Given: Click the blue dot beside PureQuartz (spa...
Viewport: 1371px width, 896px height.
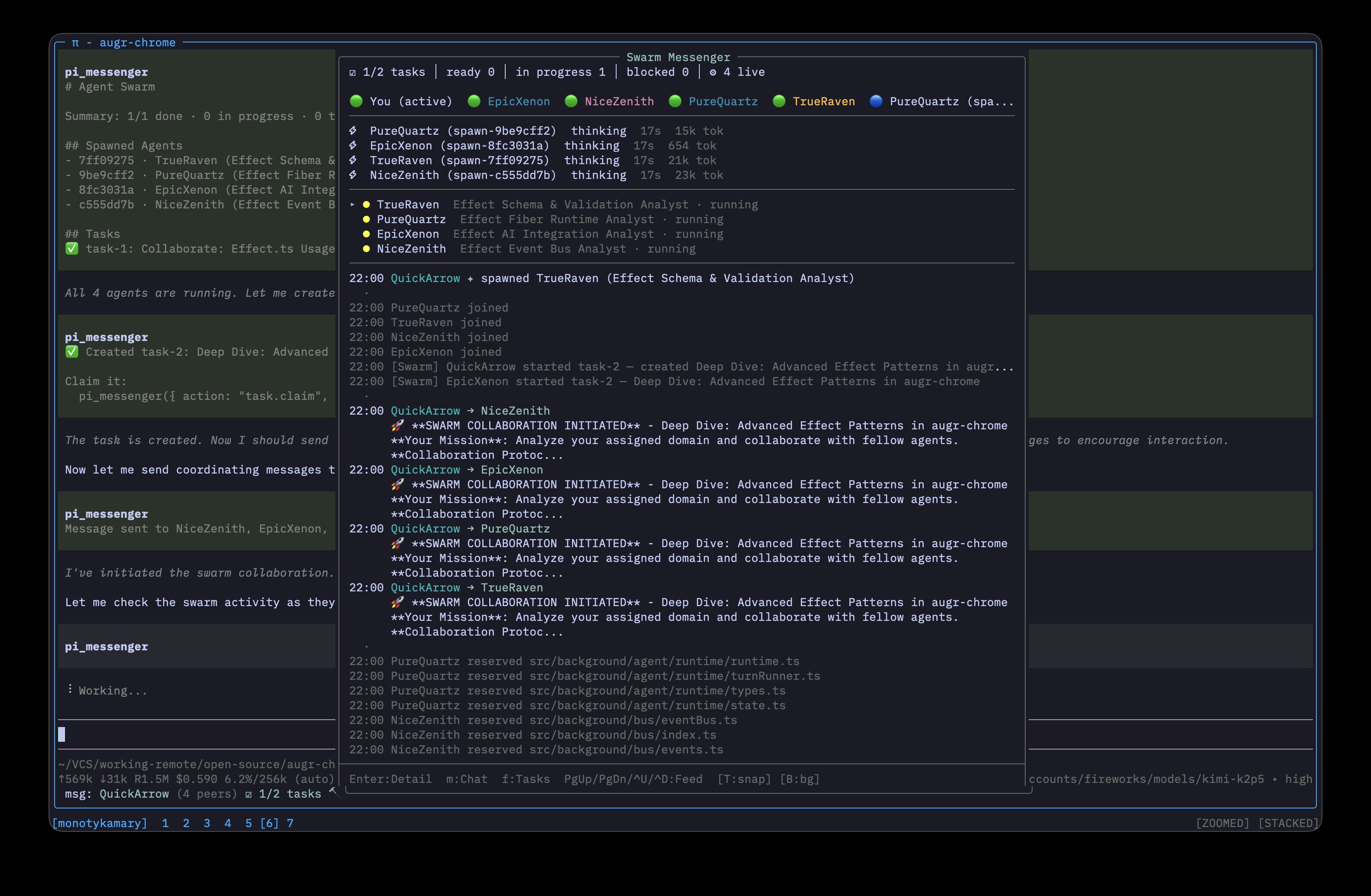Looking at the screenshot, I should pos(876,101).
